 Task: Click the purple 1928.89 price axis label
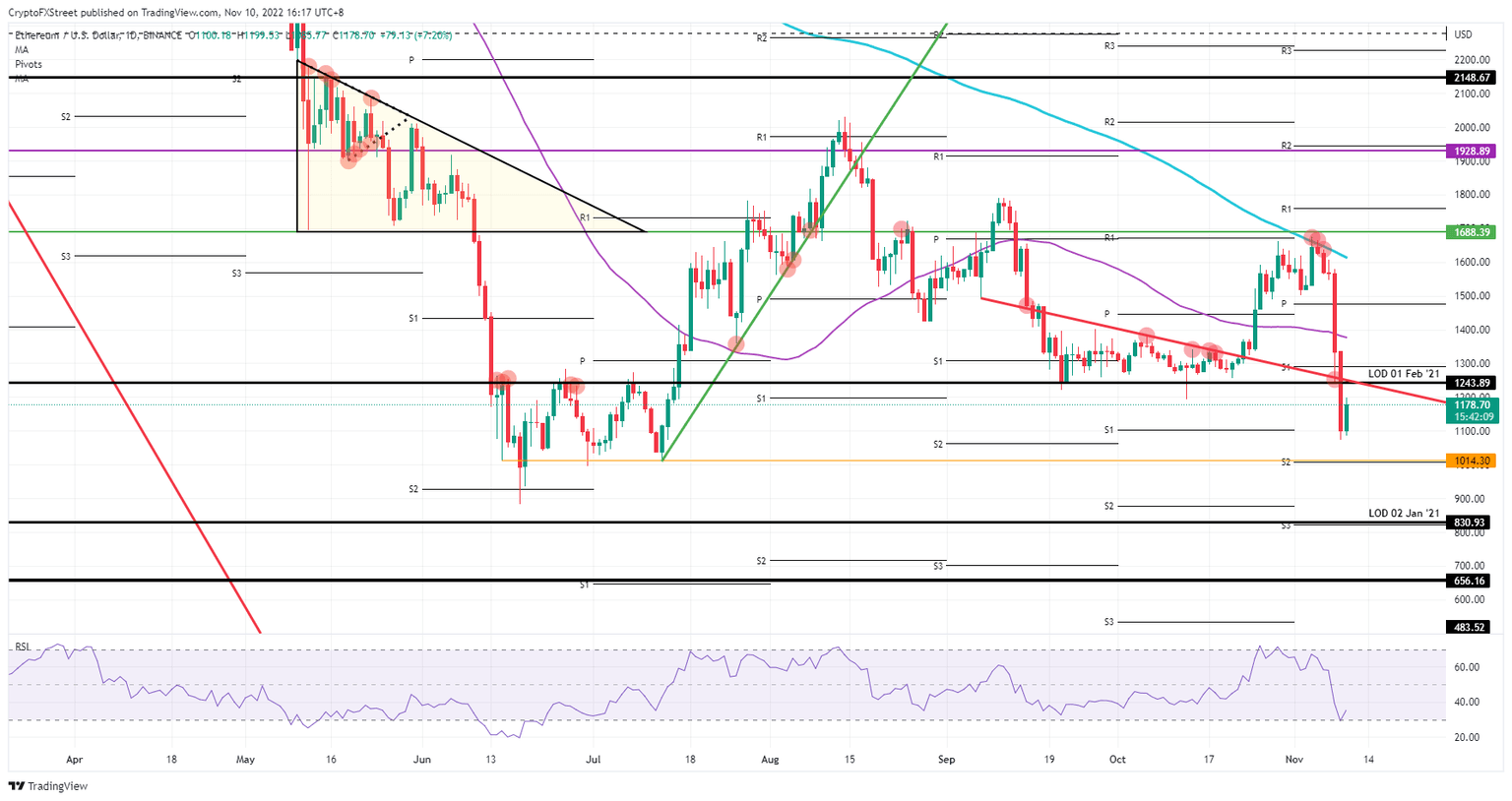1474,150
